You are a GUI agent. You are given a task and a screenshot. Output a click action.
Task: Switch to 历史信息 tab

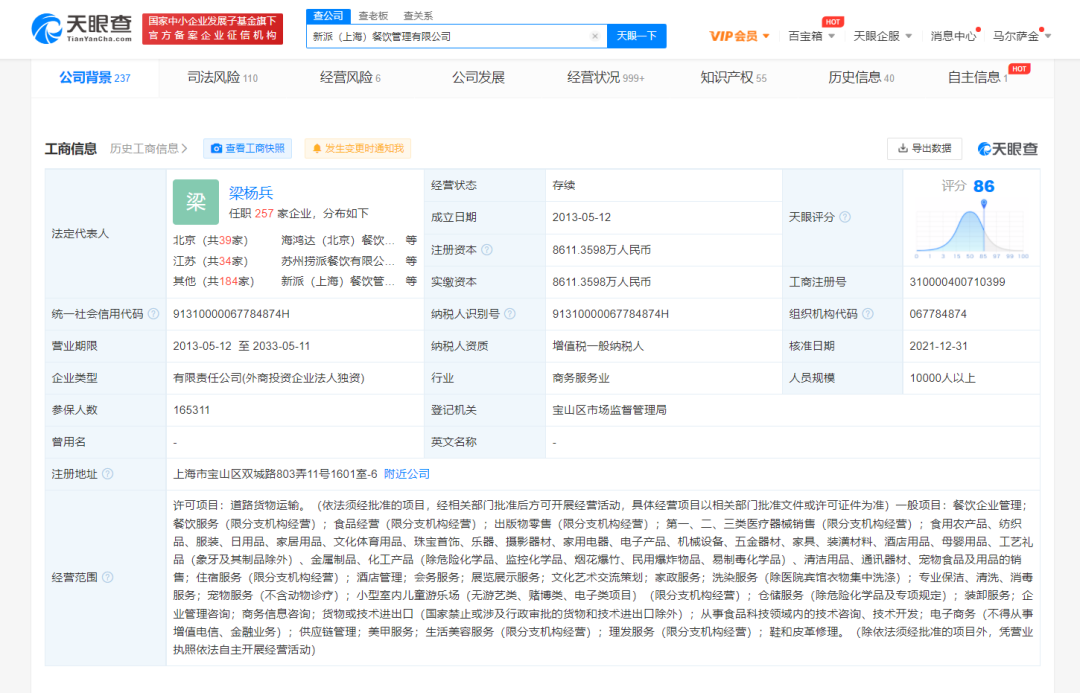861,77
